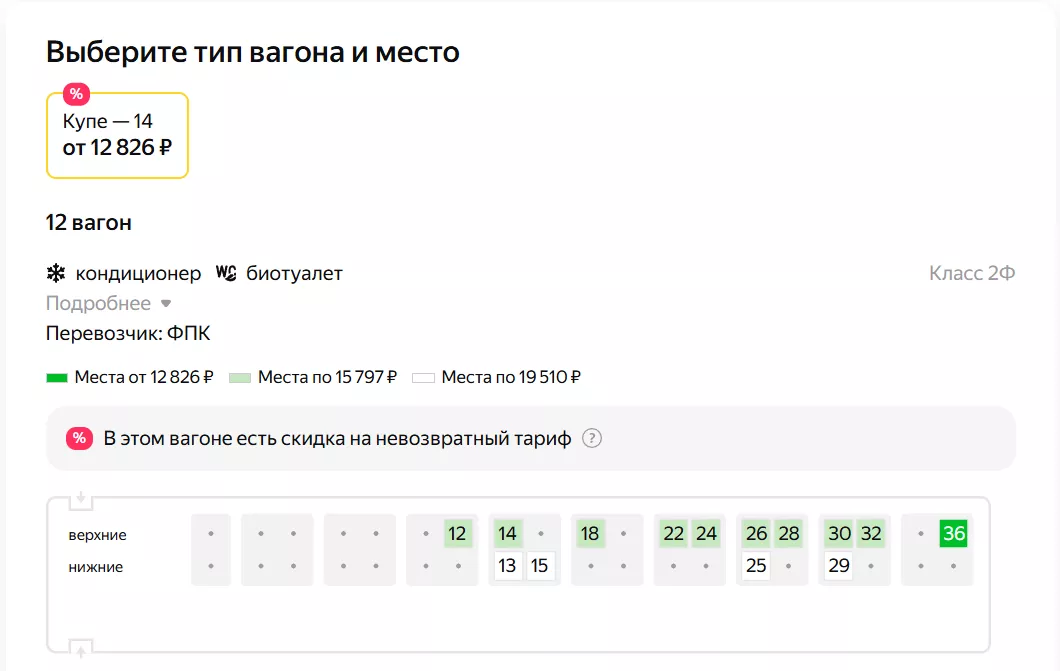The image size is (1060, 671).
Task: Select lower seat 15
Action: point(540,566)
